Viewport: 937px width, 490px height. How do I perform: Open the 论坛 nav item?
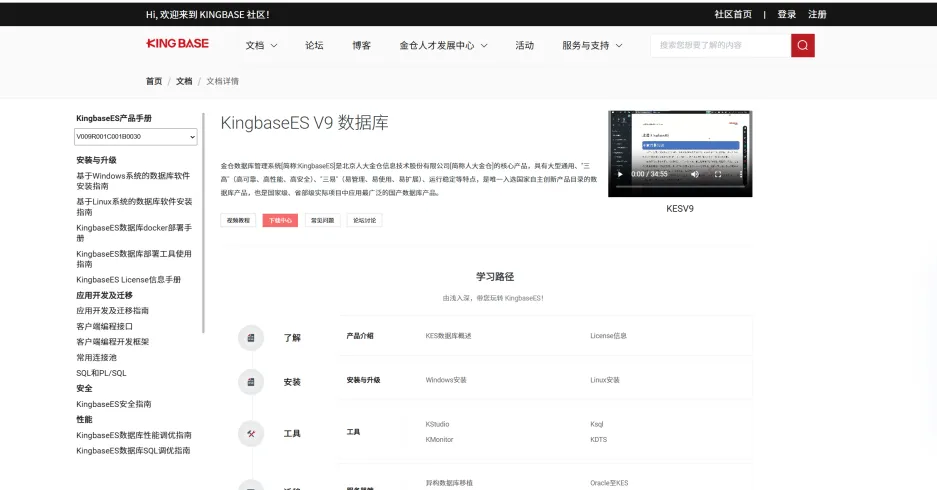pos(314,45)
